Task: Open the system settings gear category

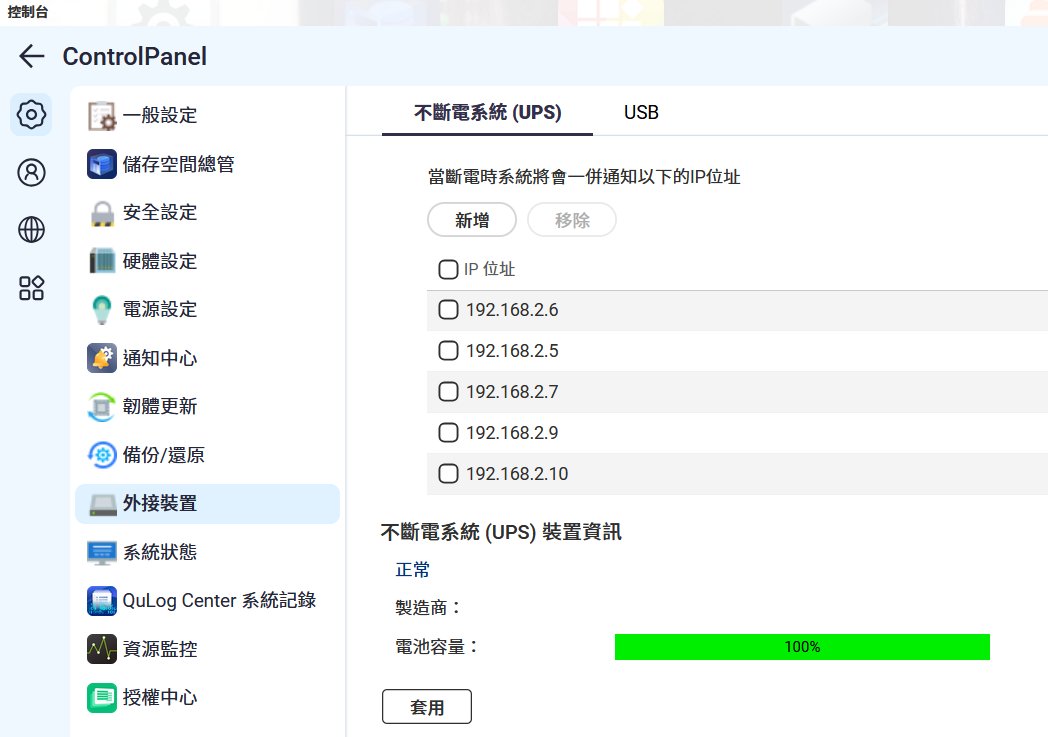Action: pos(31,115)
